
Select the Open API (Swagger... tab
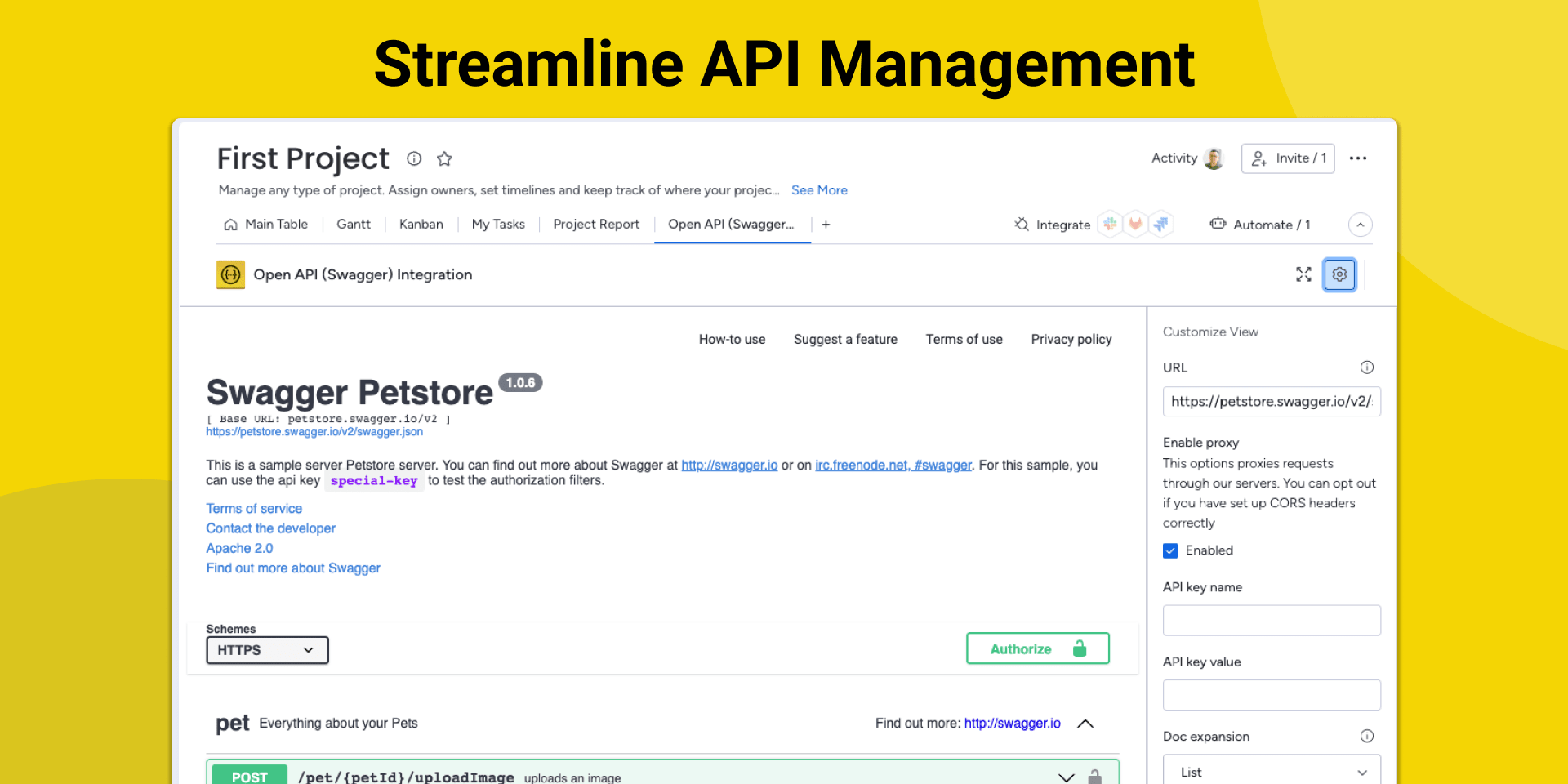731,225
